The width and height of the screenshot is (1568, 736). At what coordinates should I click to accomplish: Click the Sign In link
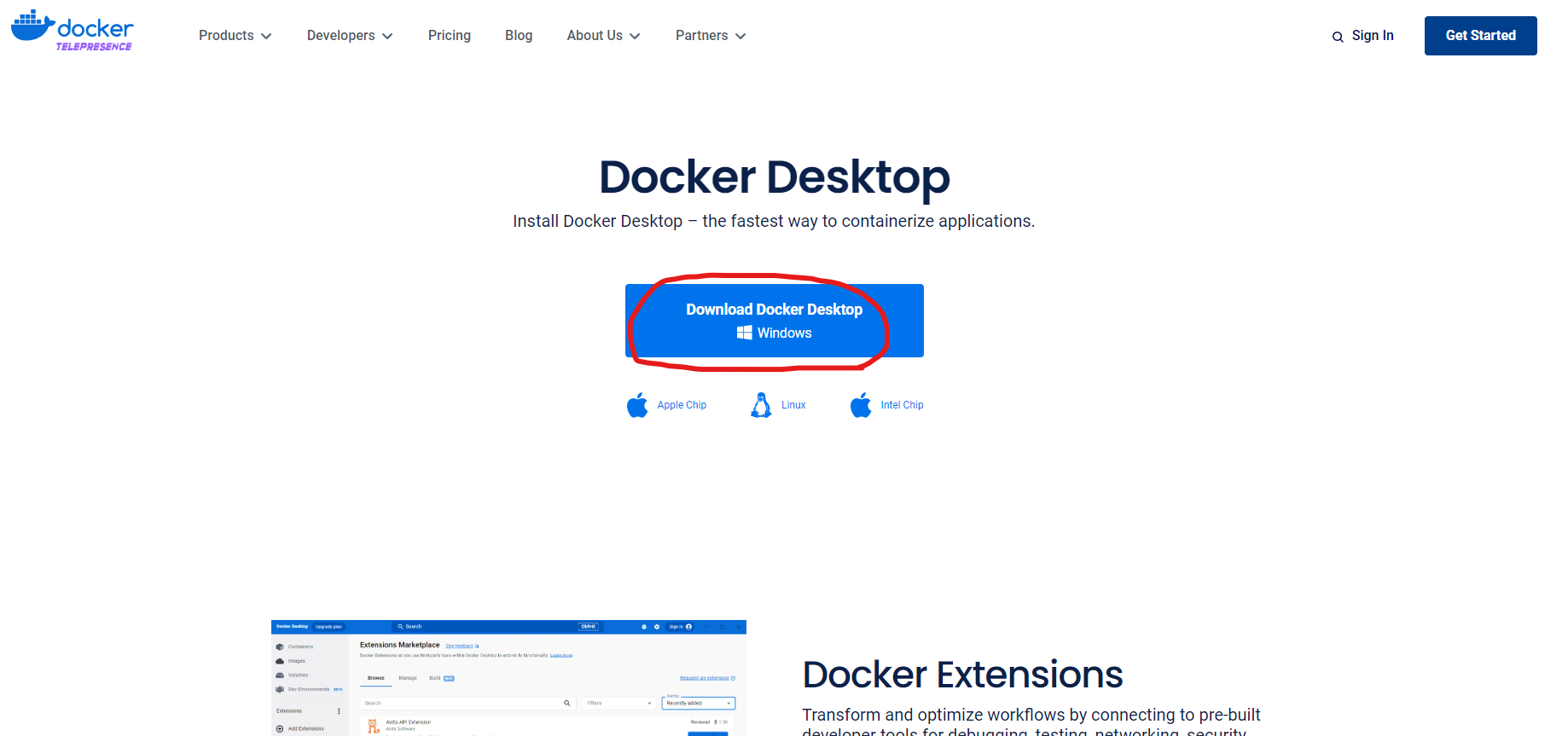pyautogui.click(x=1373, y=36)
